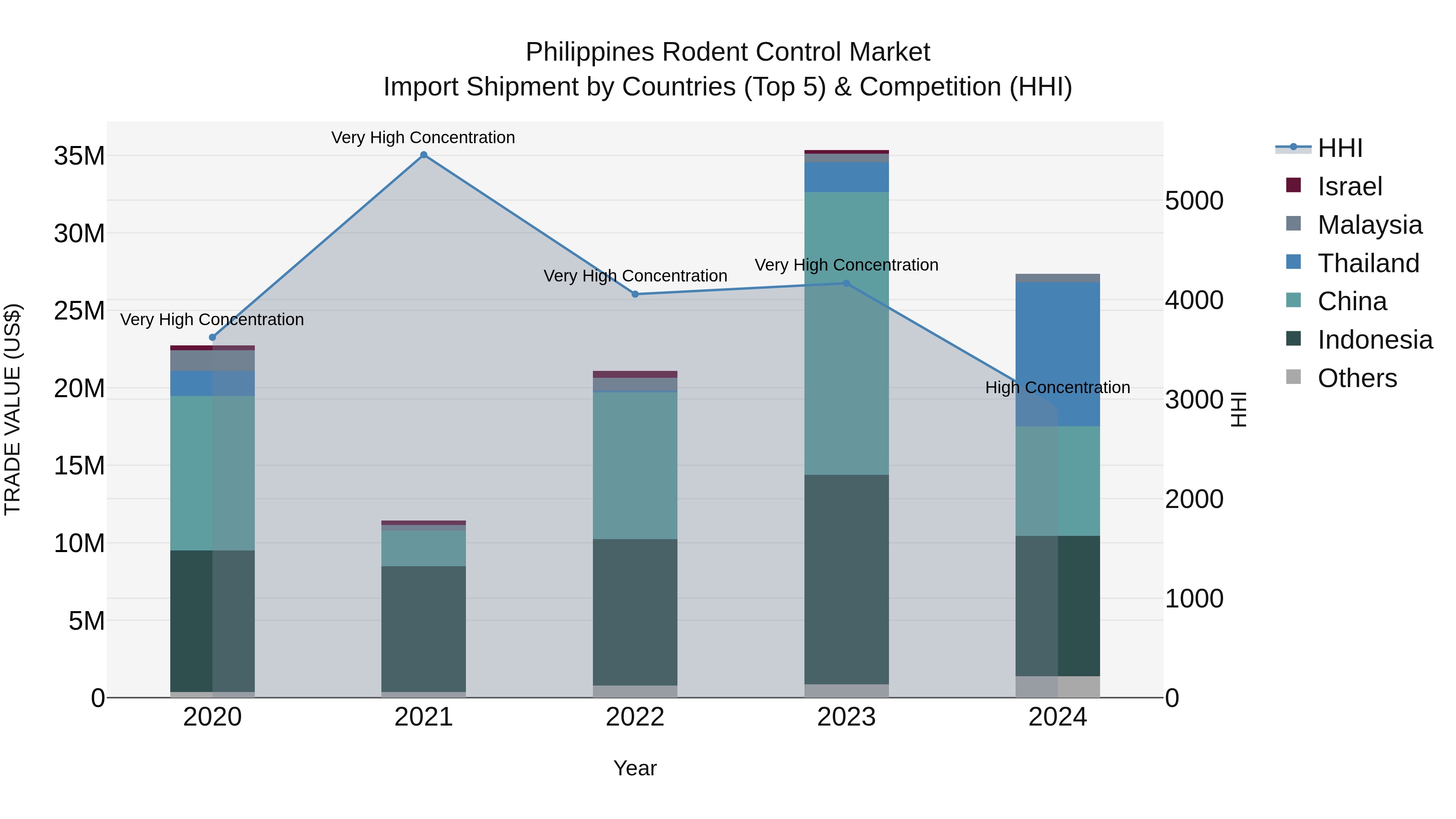Click the Thailand segment of the 2024 bar
The image size is (1456, 819).
tap(1058, 354)
